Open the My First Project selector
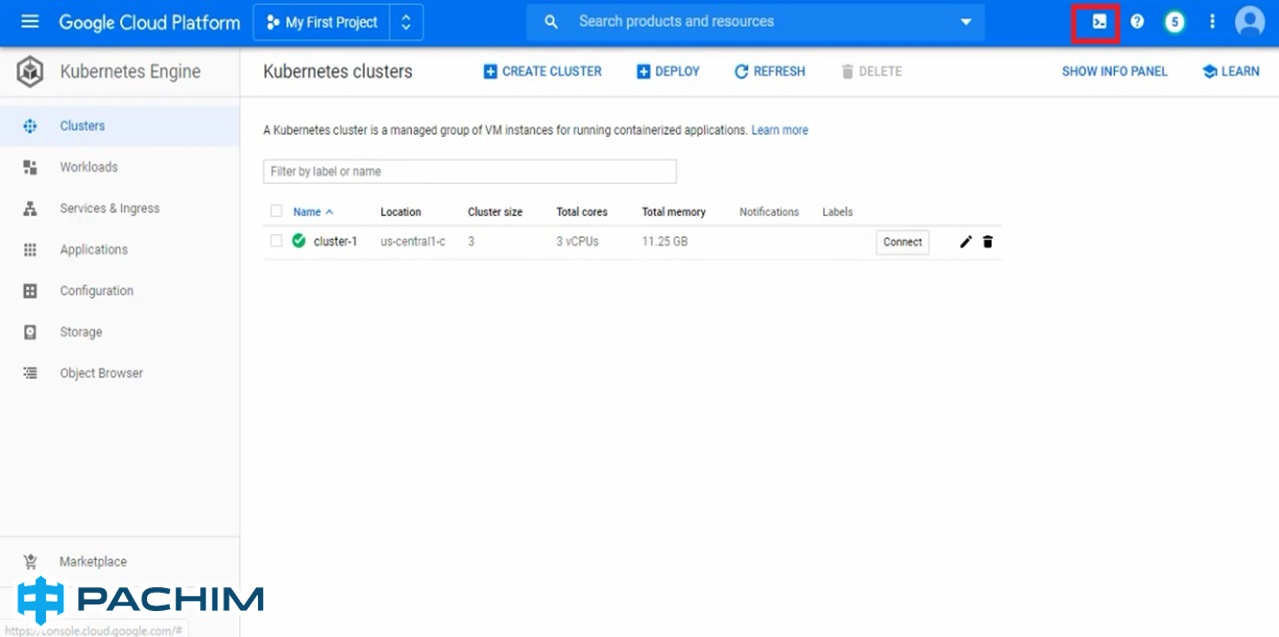This screenshot has height=637, width=1279. [x=321, y=22]
